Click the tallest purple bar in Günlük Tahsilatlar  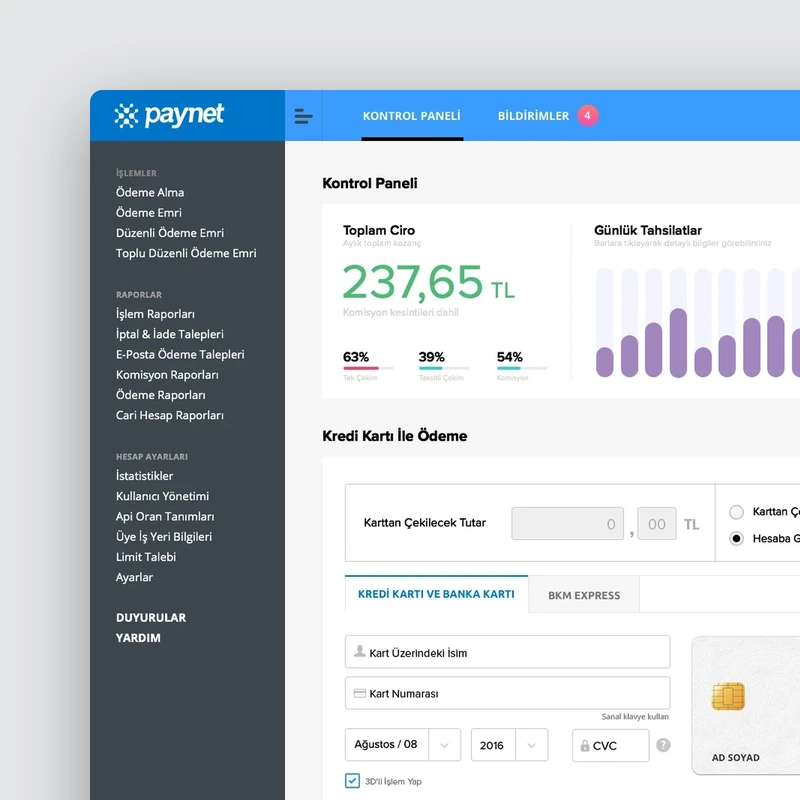pos(678,343)
